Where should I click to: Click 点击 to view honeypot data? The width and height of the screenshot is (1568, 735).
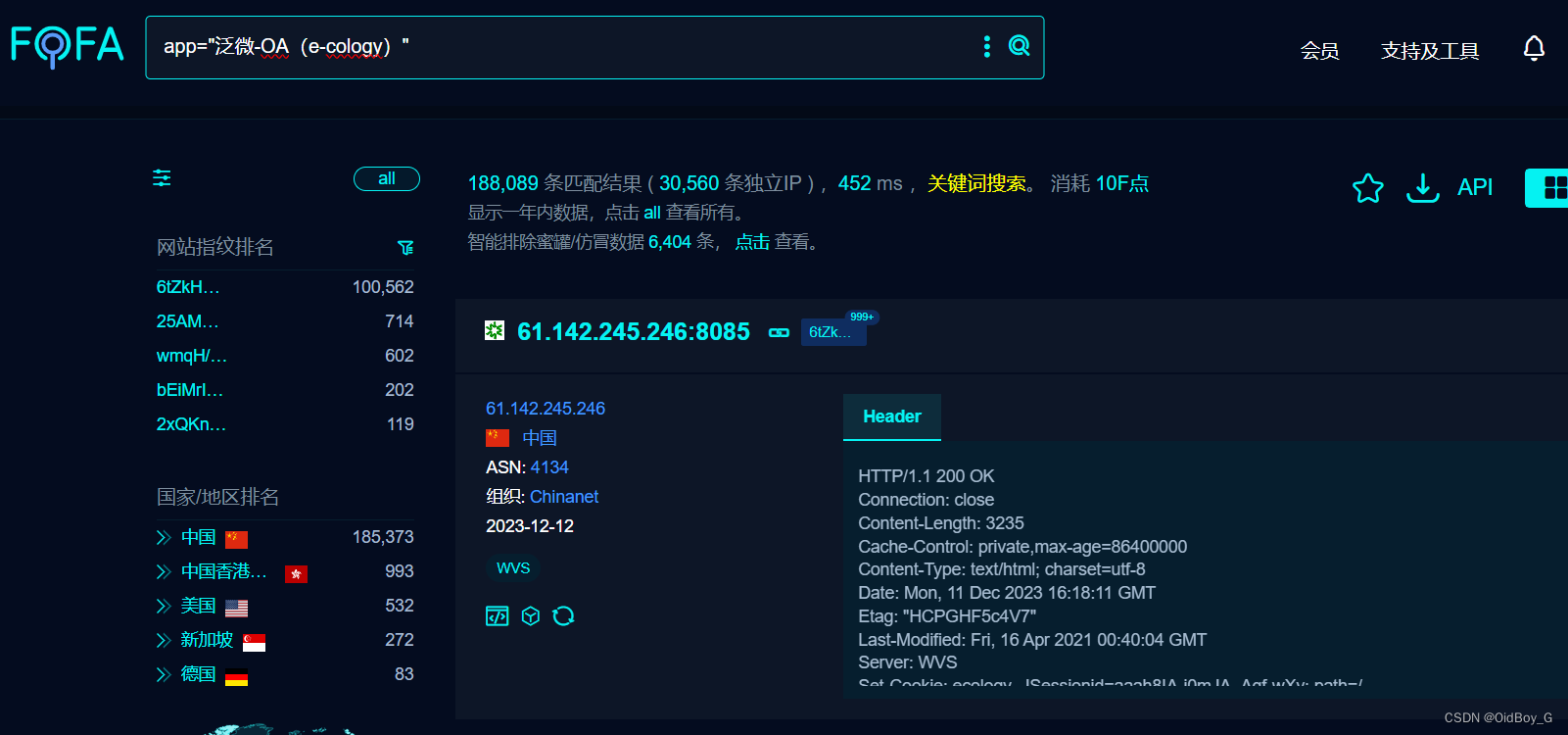752,242
